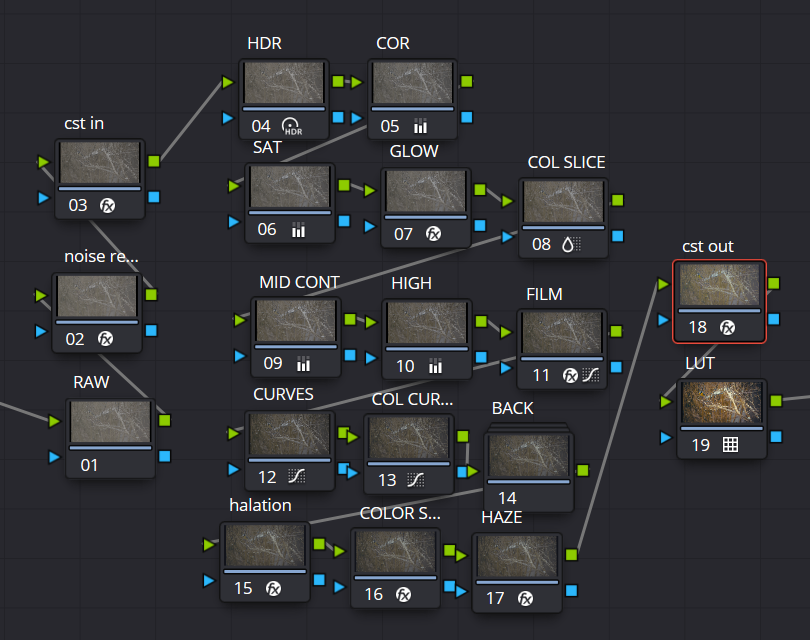Click the curves icon on node 12

point(296,477)
